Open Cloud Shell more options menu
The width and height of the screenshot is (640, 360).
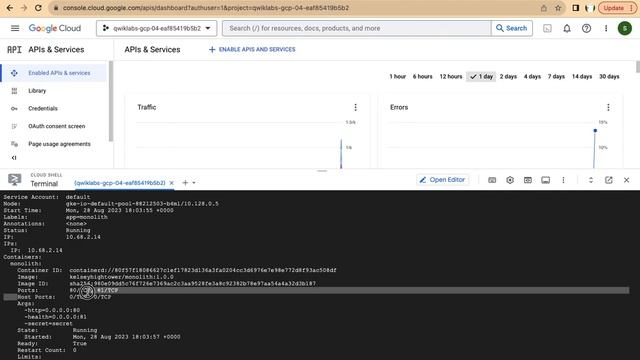[563, 180]
